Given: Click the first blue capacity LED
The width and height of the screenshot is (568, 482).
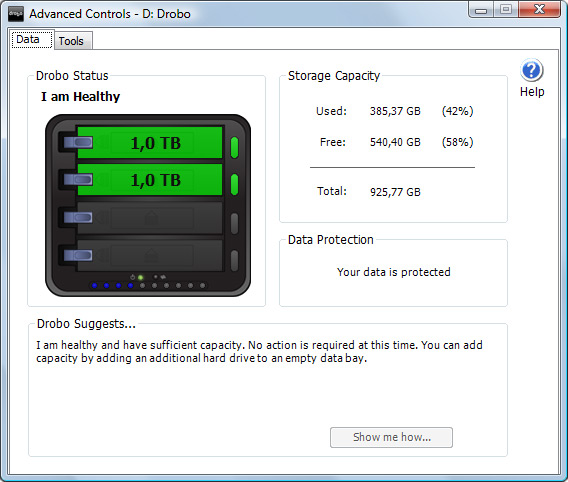Looking at the screenshot, I should tap(95, 285).
